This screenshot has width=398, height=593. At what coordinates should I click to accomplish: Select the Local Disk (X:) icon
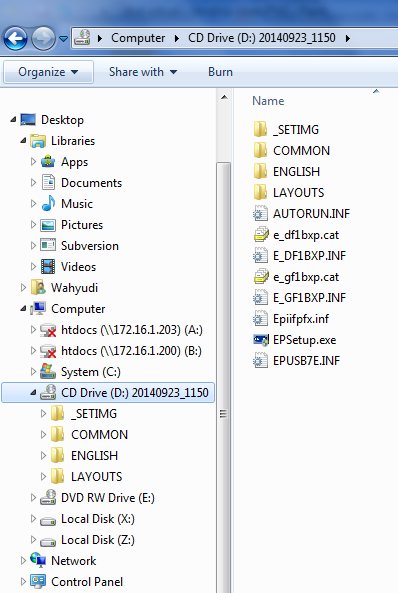click(48, 521)
